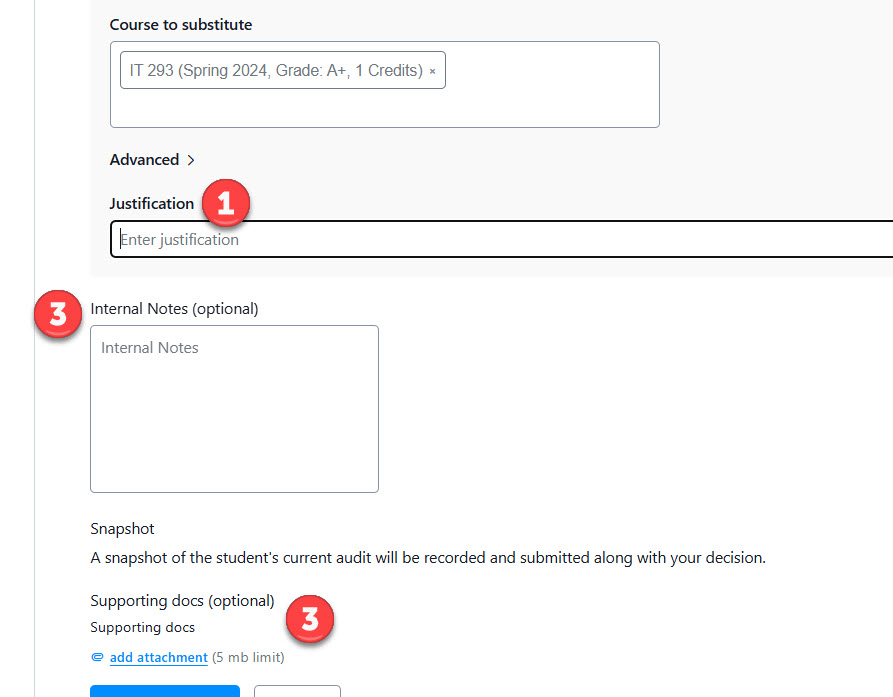The image size is (893, 697).
Task: Click the Course to substitute label
Action: click(x=181, y=24)
